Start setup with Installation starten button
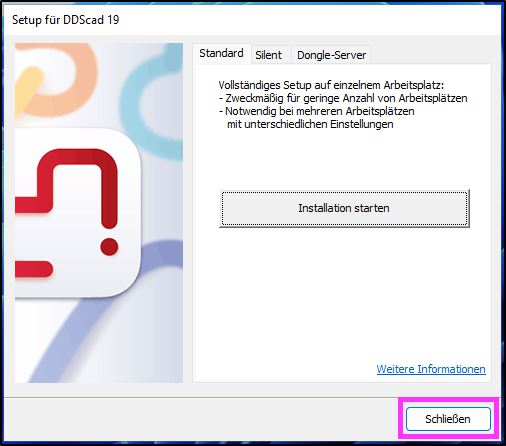 click(344, 208)
